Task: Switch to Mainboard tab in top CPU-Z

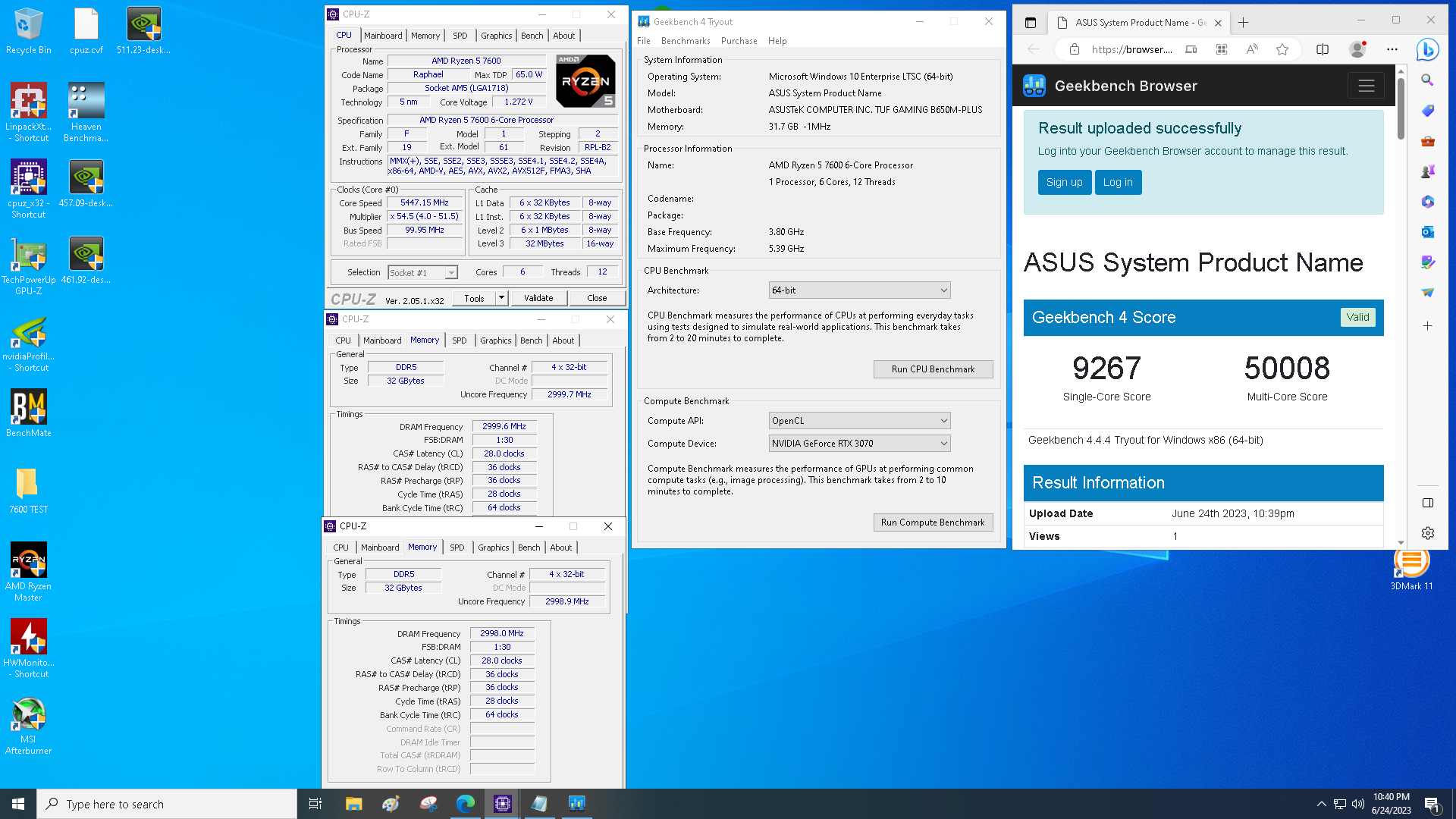Action: click(x=383, y=36)
